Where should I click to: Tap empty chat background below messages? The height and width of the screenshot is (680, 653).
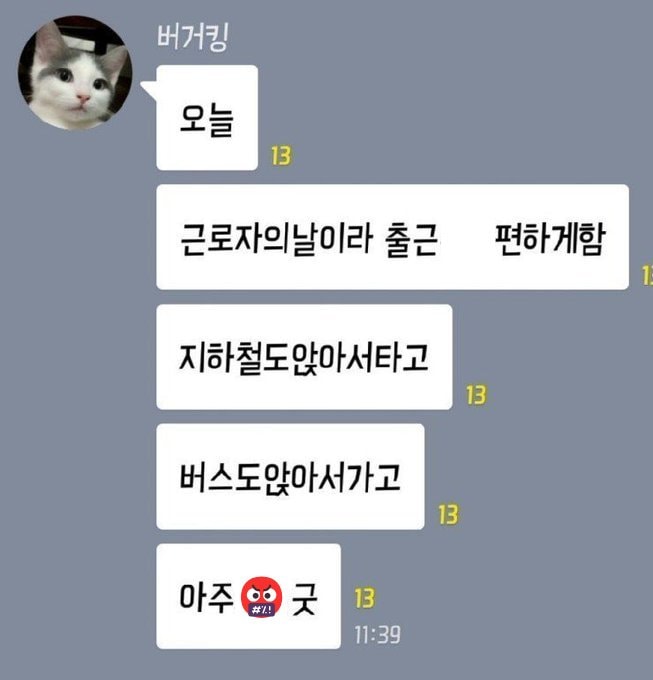[325, 666]
